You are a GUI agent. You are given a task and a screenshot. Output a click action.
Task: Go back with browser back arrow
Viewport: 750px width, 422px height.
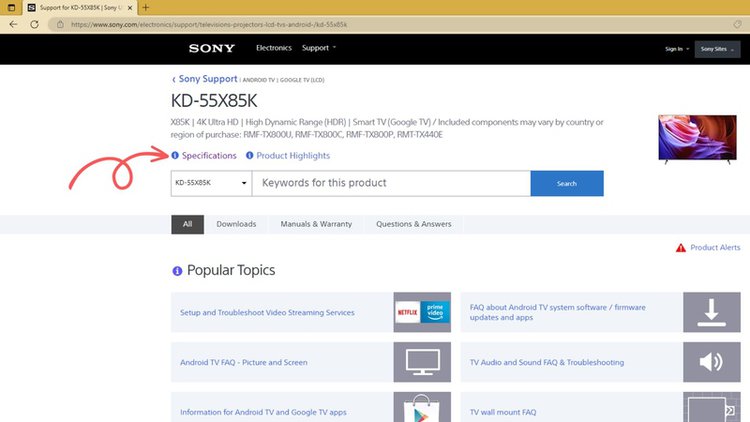13,24
